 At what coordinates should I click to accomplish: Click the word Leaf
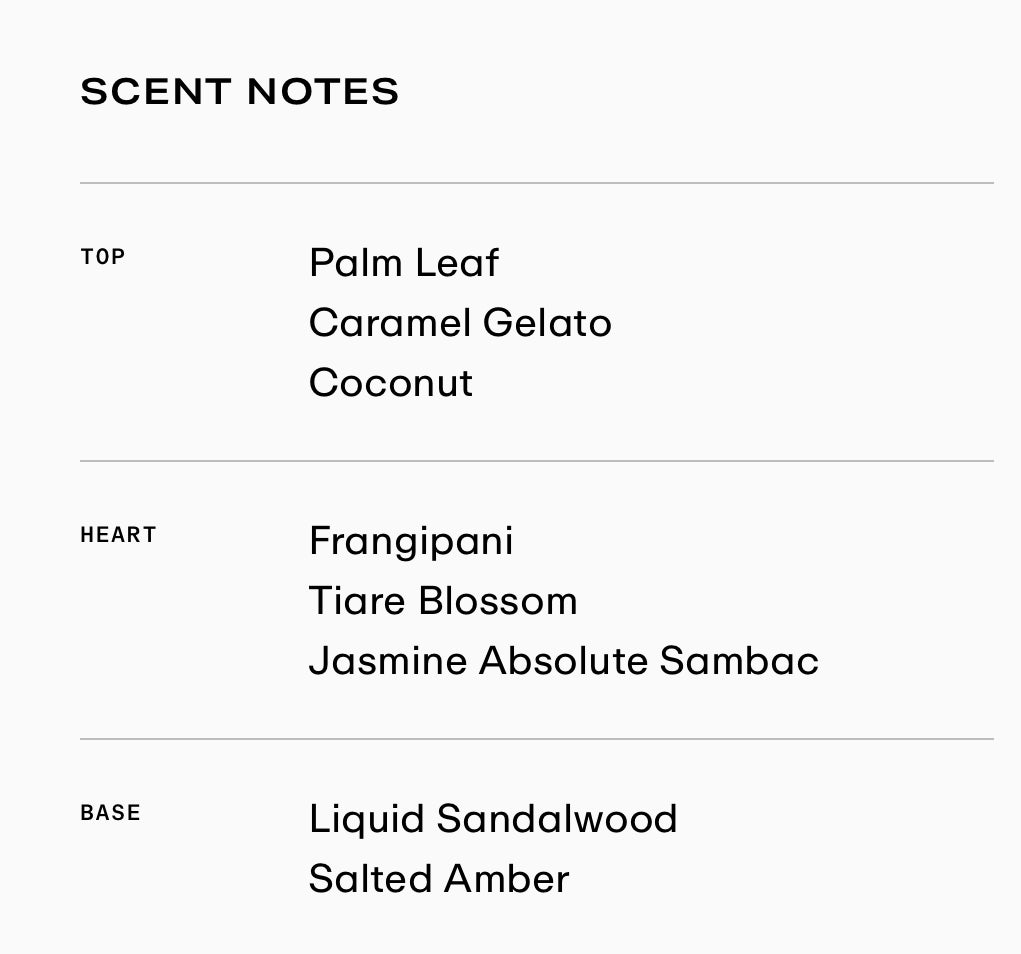click(456, 263)
